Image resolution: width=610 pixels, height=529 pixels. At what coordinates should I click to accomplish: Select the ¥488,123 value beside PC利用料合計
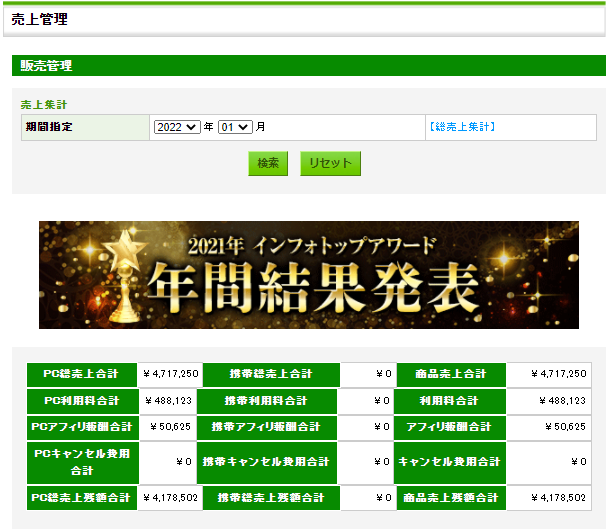click(169, 400)
